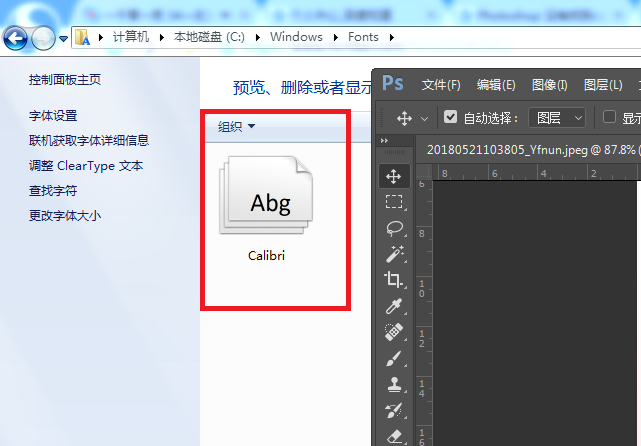Select Fonts breadcrumb segment
641x446 pixels.
[x=363, y=37]
